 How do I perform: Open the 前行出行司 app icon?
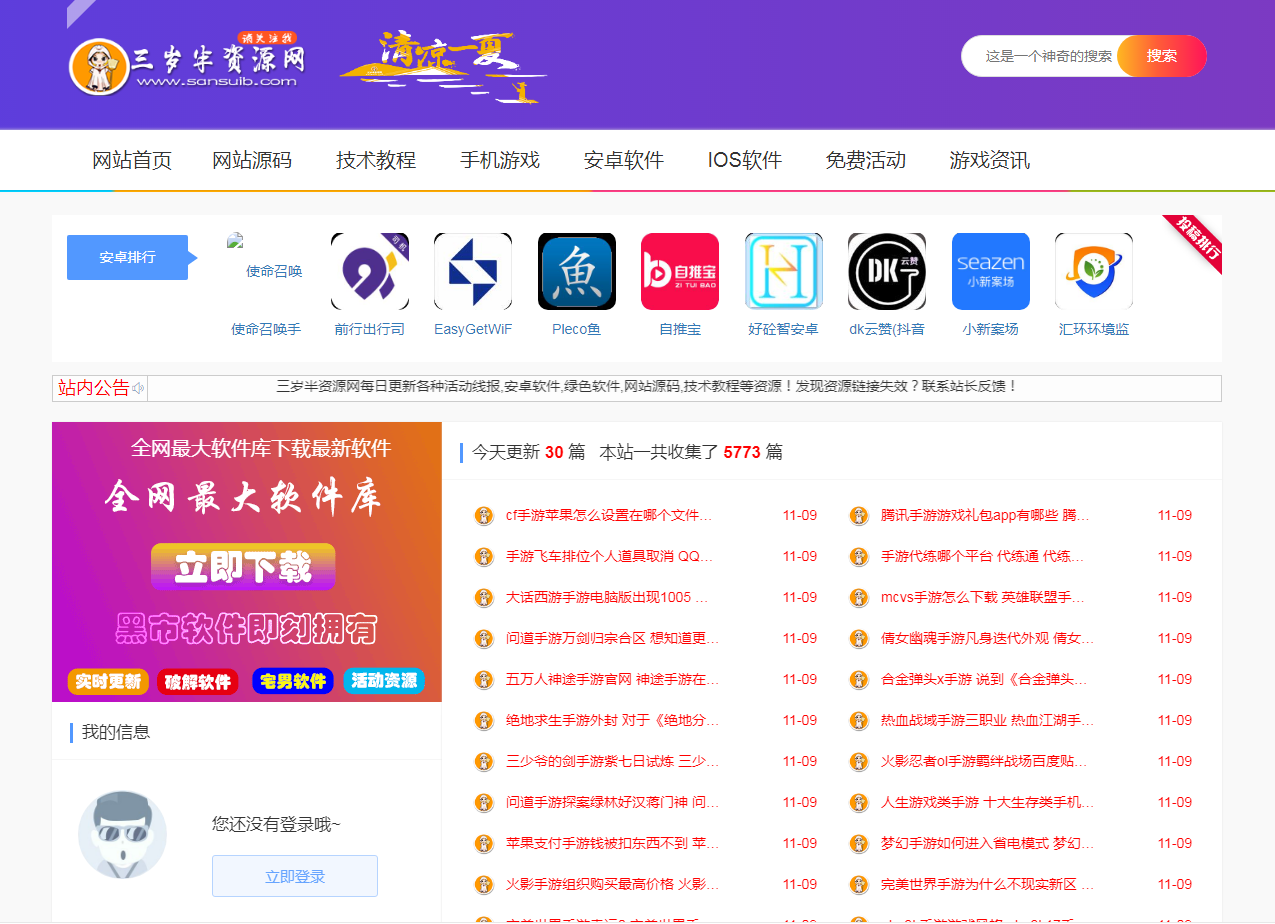(370, 271)
